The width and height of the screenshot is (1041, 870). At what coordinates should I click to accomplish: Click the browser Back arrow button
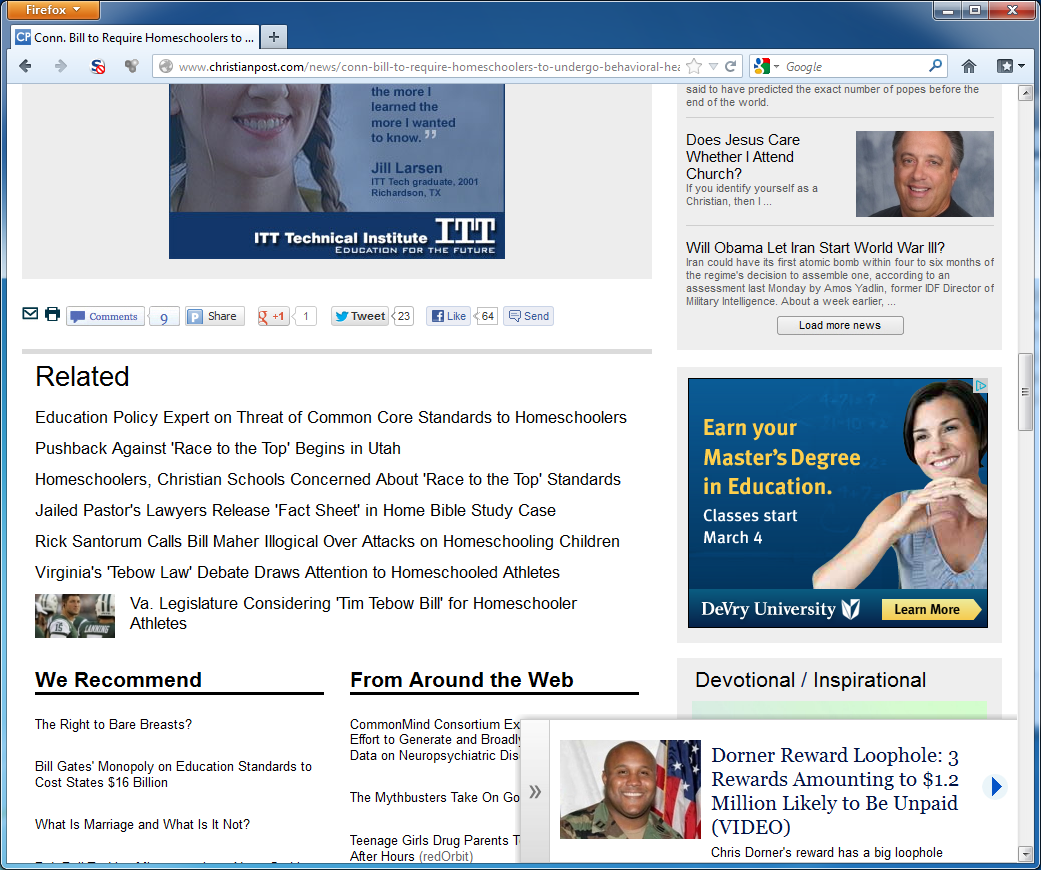[x=26, y=66]
